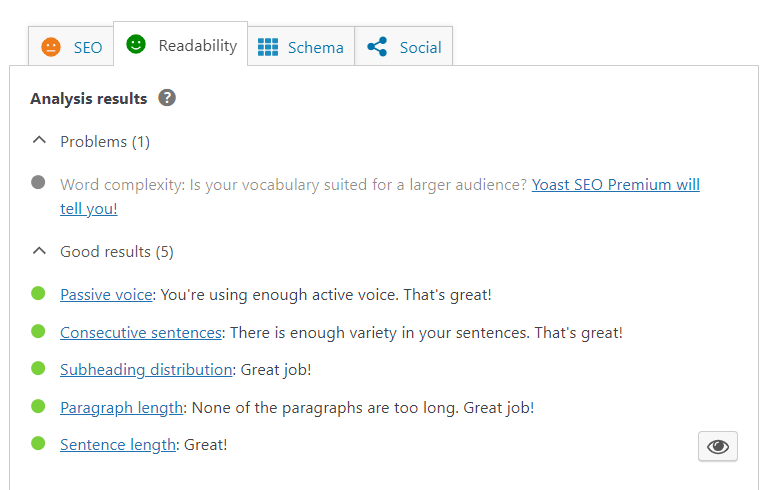The height and width of the screenshot is (490, 768).
Task: Open the Schema tab
Action: pos(301,47)
